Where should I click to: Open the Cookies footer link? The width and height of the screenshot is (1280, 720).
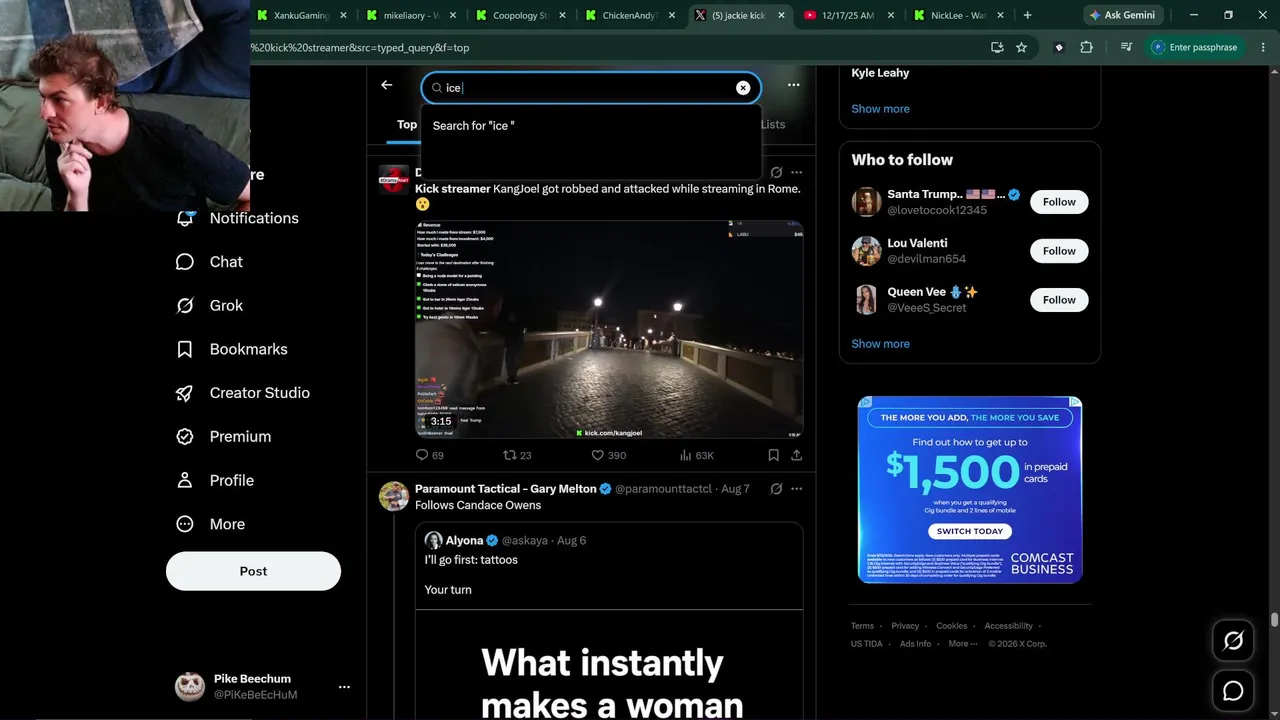(952, 626)
